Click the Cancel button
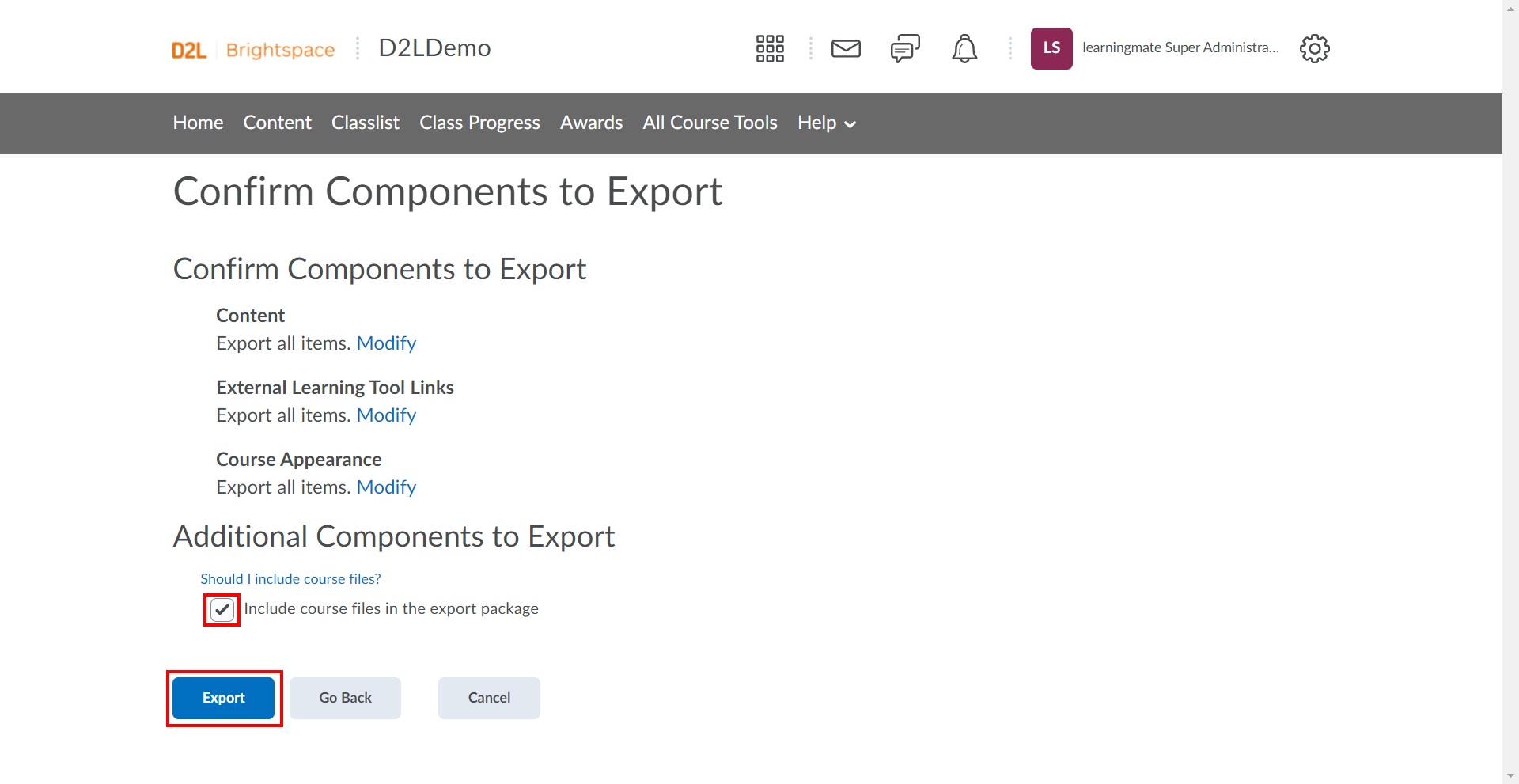The width and height of the screenshot is (1519, 784). coord(489,698)
